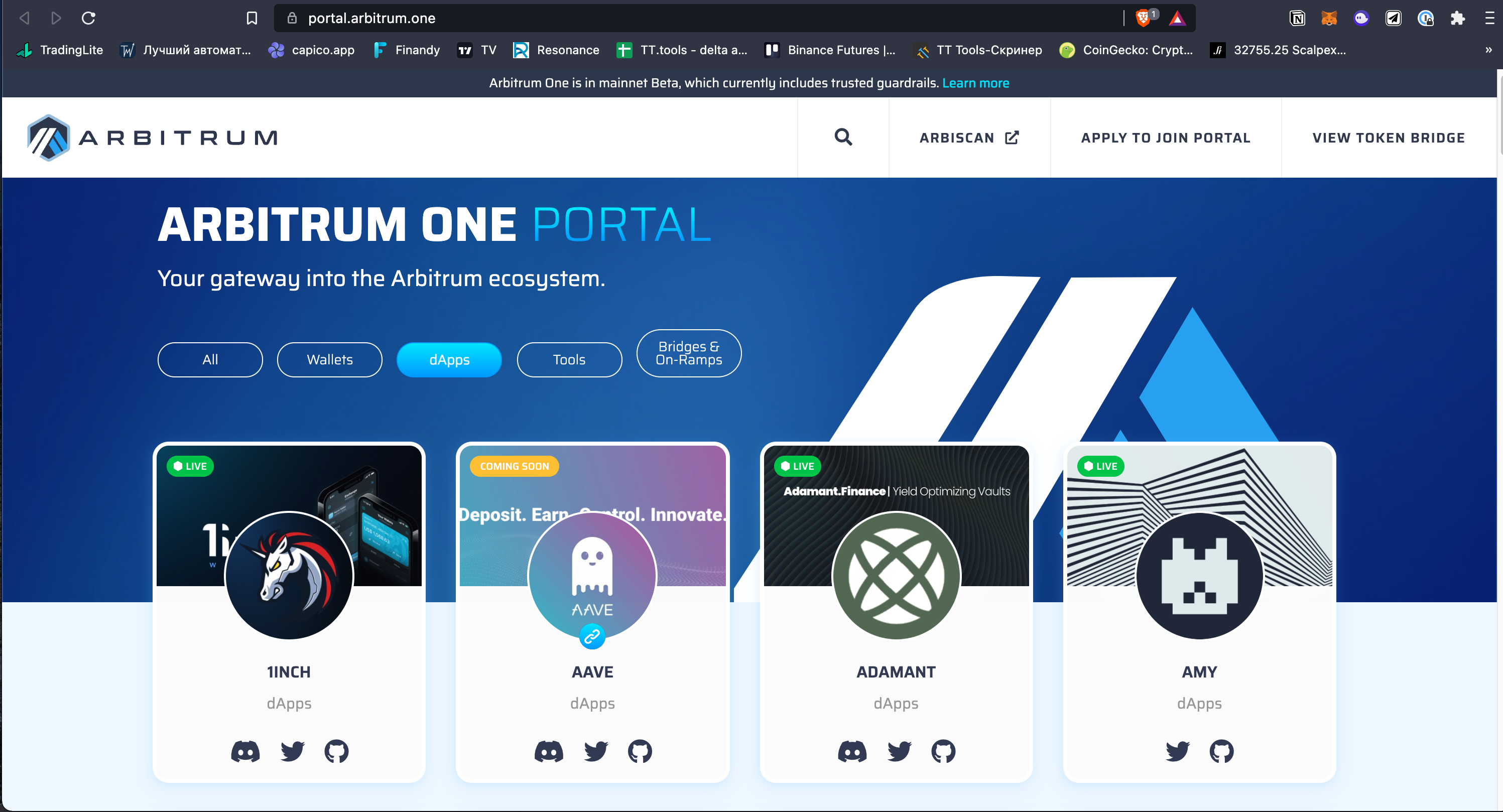Follow the Learn more banner link

coord(975,83)
